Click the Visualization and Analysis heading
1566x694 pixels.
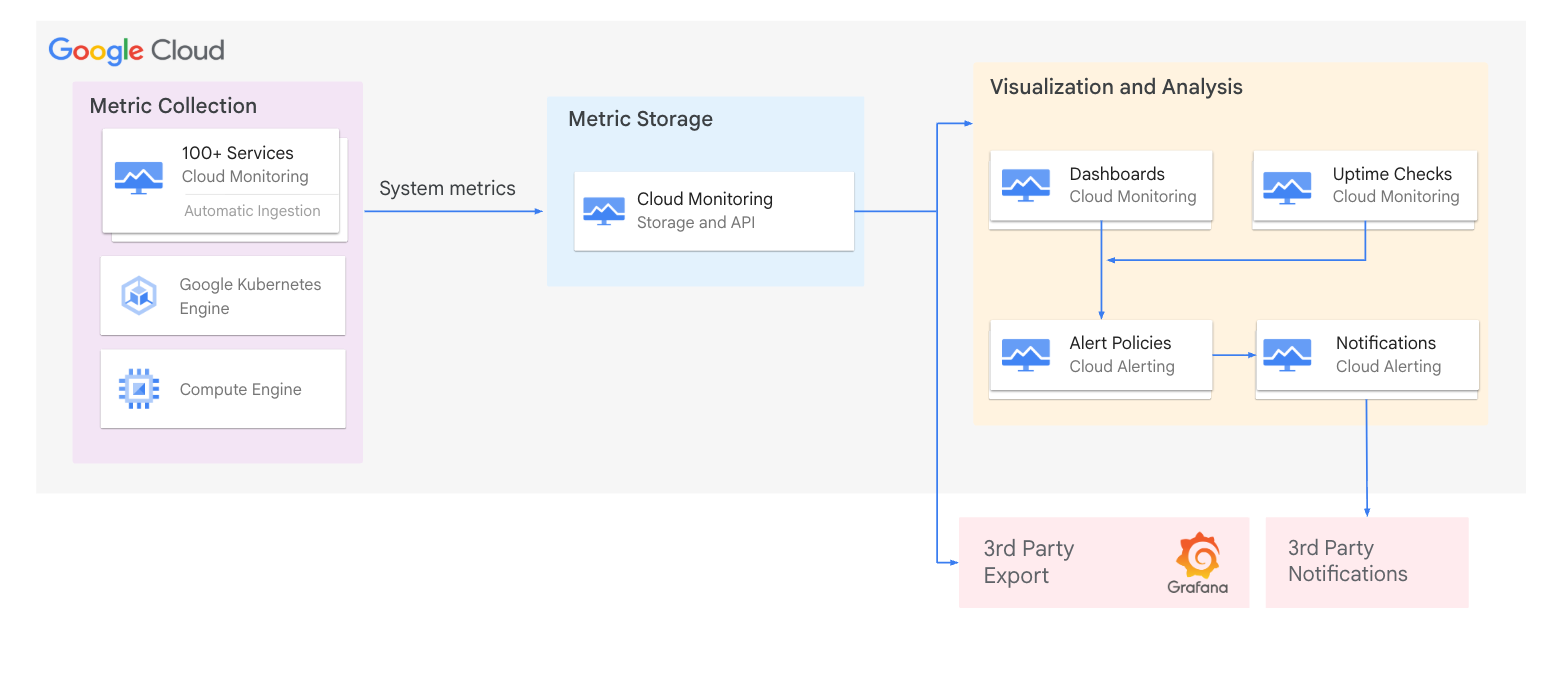click(x=1116, y=87)
